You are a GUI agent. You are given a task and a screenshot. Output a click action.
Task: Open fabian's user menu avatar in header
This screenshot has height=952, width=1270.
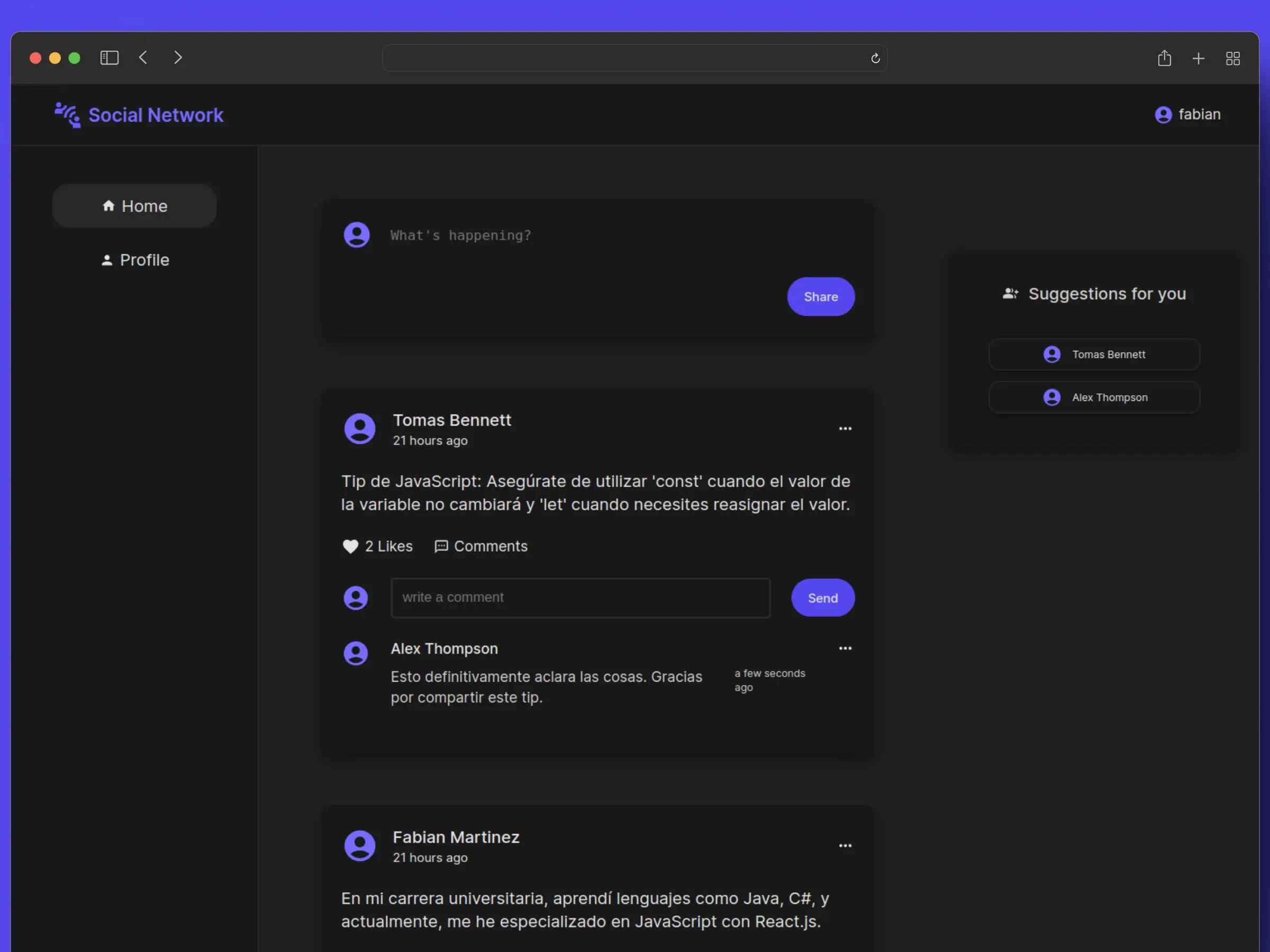pyautogui.click(x=1163, y=115)
